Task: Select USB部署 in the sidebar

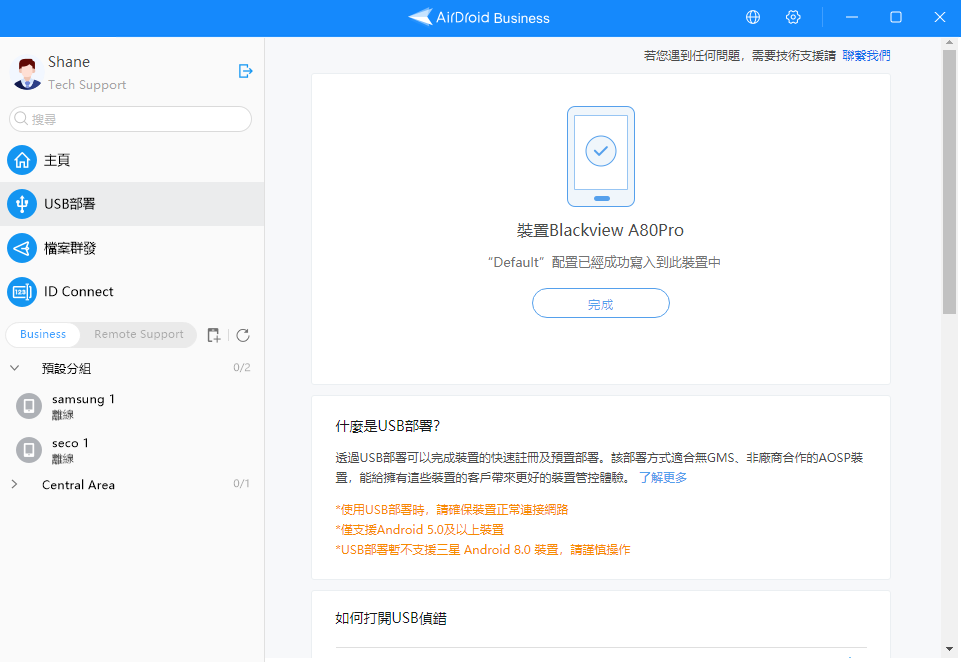Action: pyautogui.click(x=132, y=204)
